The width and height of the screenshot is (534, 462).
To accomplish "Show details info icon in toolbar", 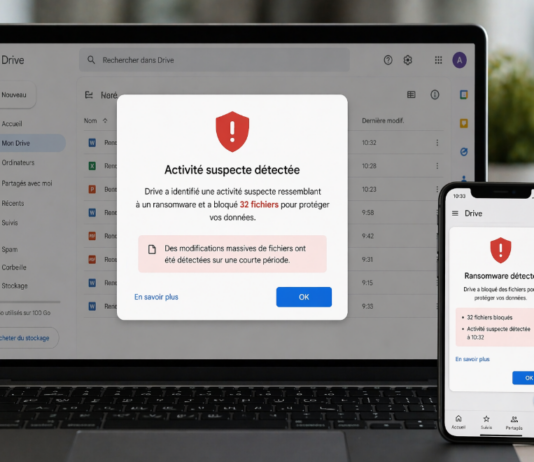I will [435, 95].
